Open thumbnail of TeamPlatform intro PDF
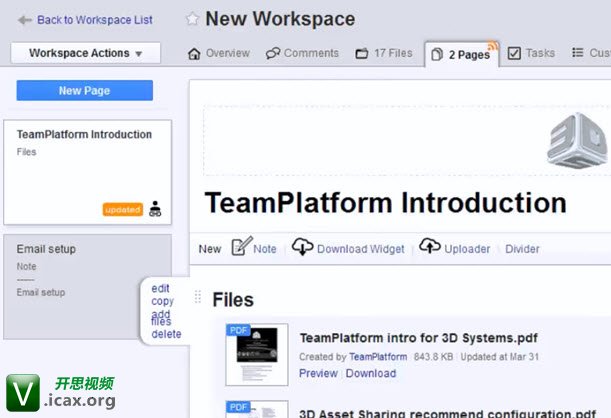611x418 pixels. [257, 355]
